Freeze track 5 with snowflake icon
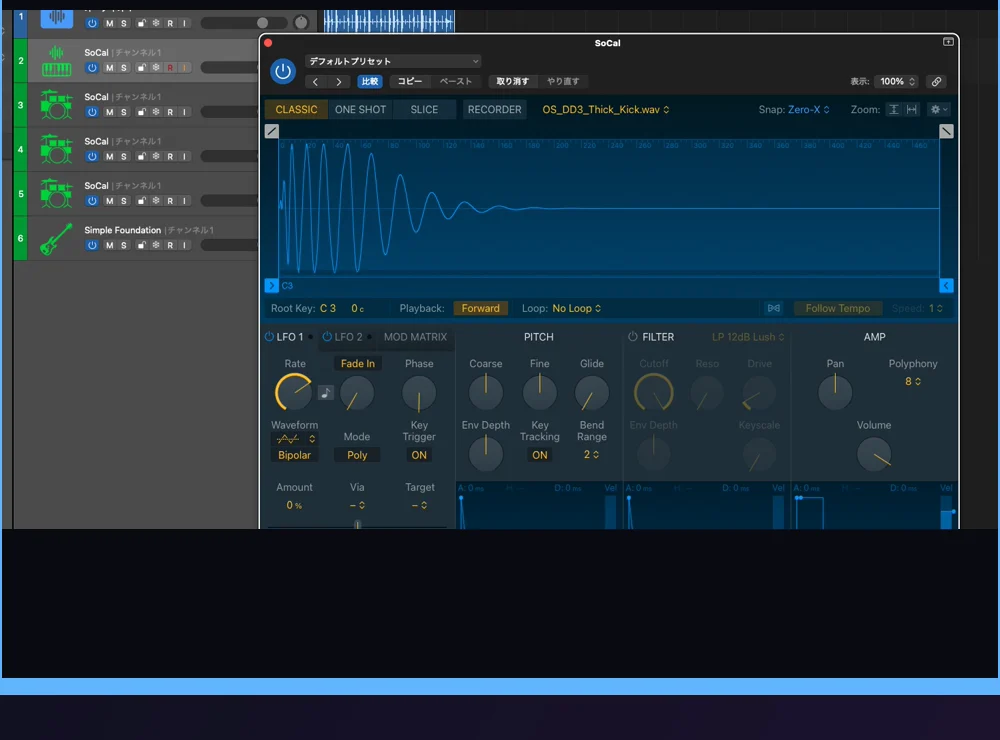 (x=156, y=201)
